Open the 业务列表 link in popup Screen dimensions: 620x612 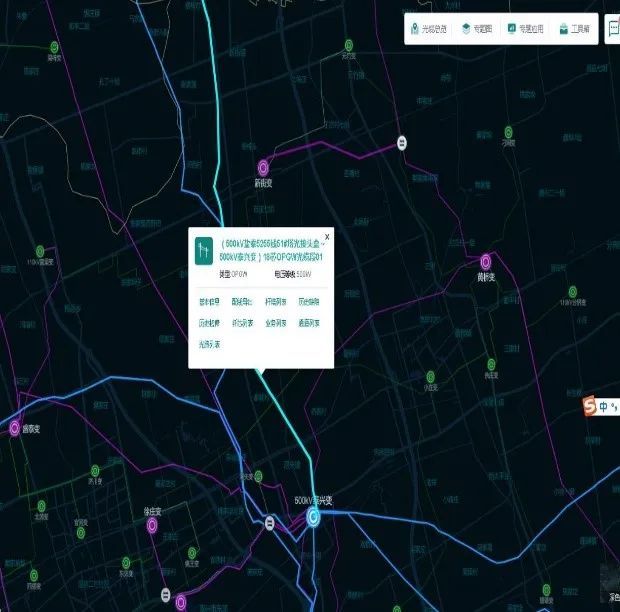pos(275,323)
